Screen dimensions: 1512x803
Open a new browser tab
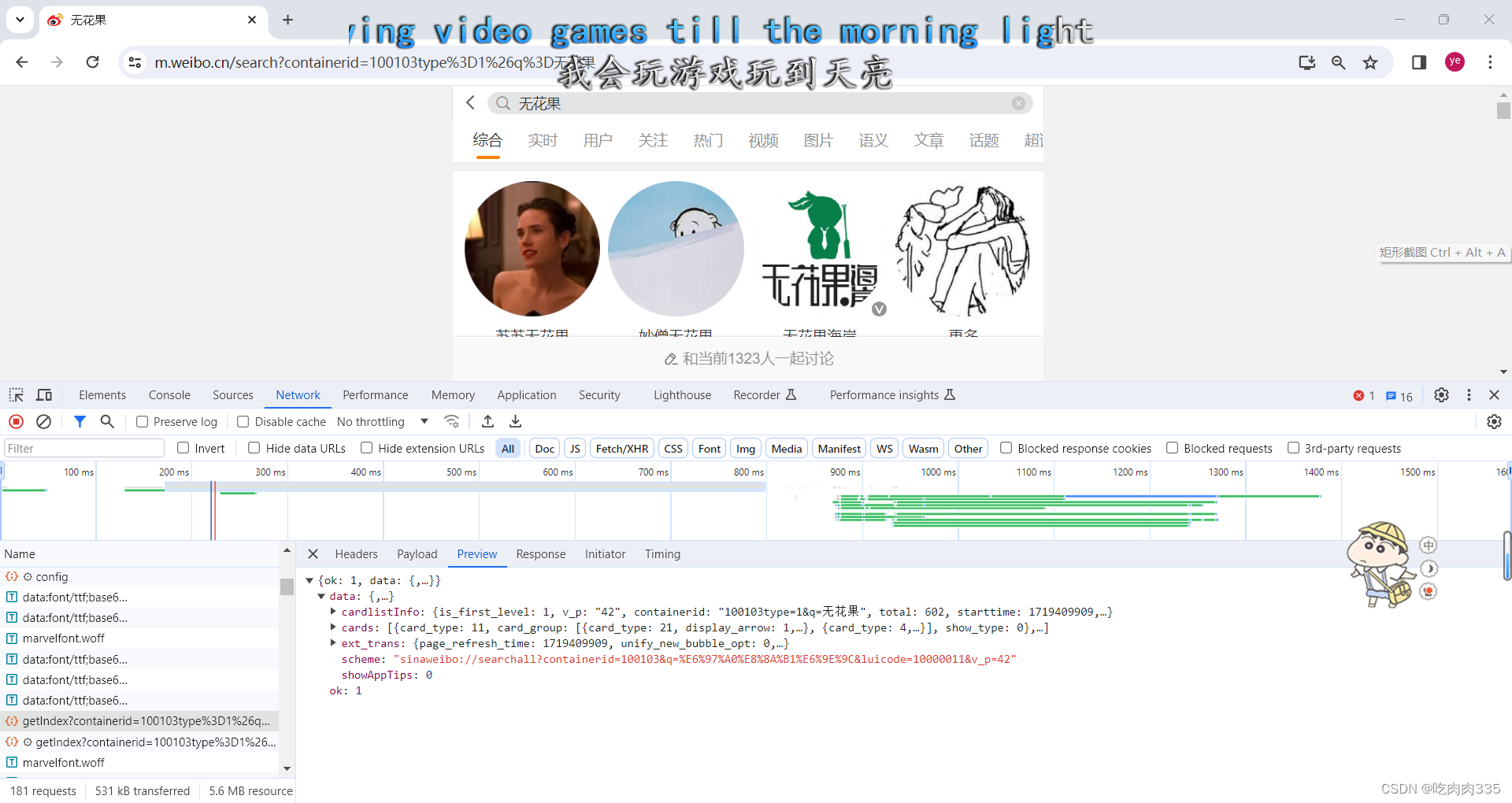pyautogui.click(x=287, y=20)
